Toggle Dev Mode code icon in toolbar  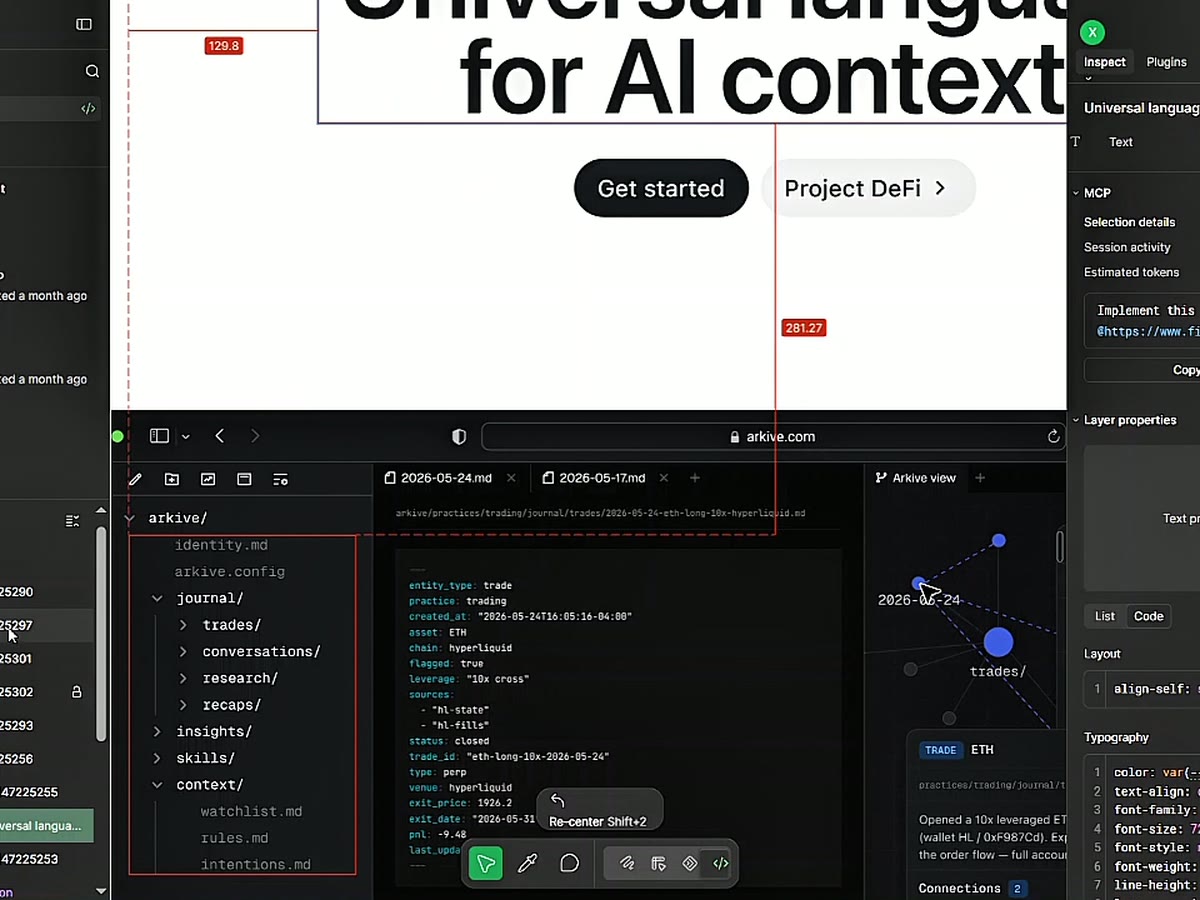tap(720, 864)
